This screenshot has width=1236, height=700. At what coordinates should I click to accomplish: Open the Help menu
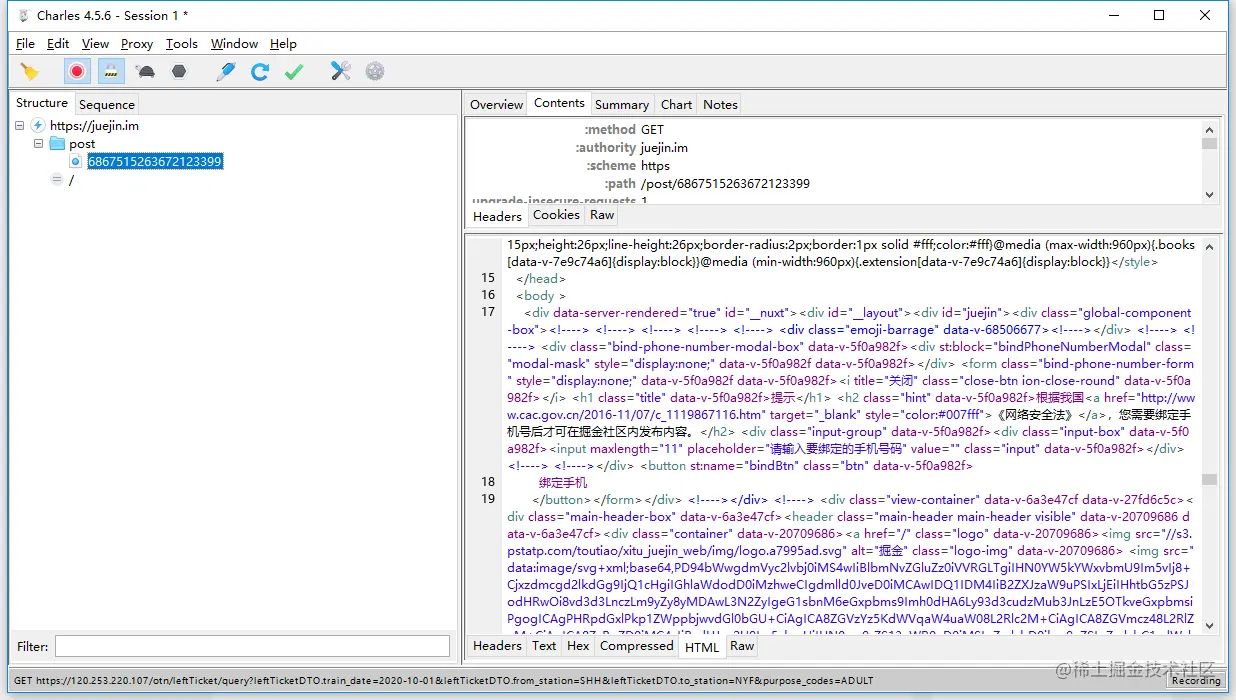(284, 44)
